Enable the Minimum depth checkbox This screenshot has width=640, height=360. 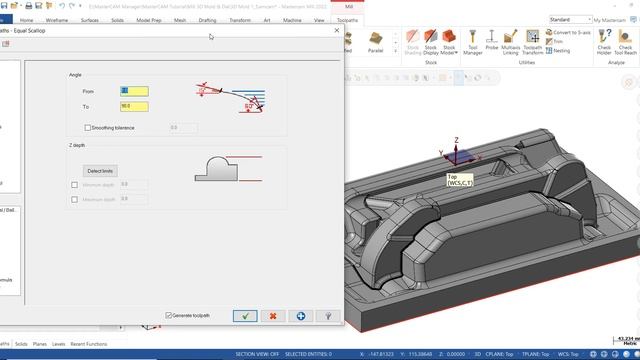coord(74,185)
